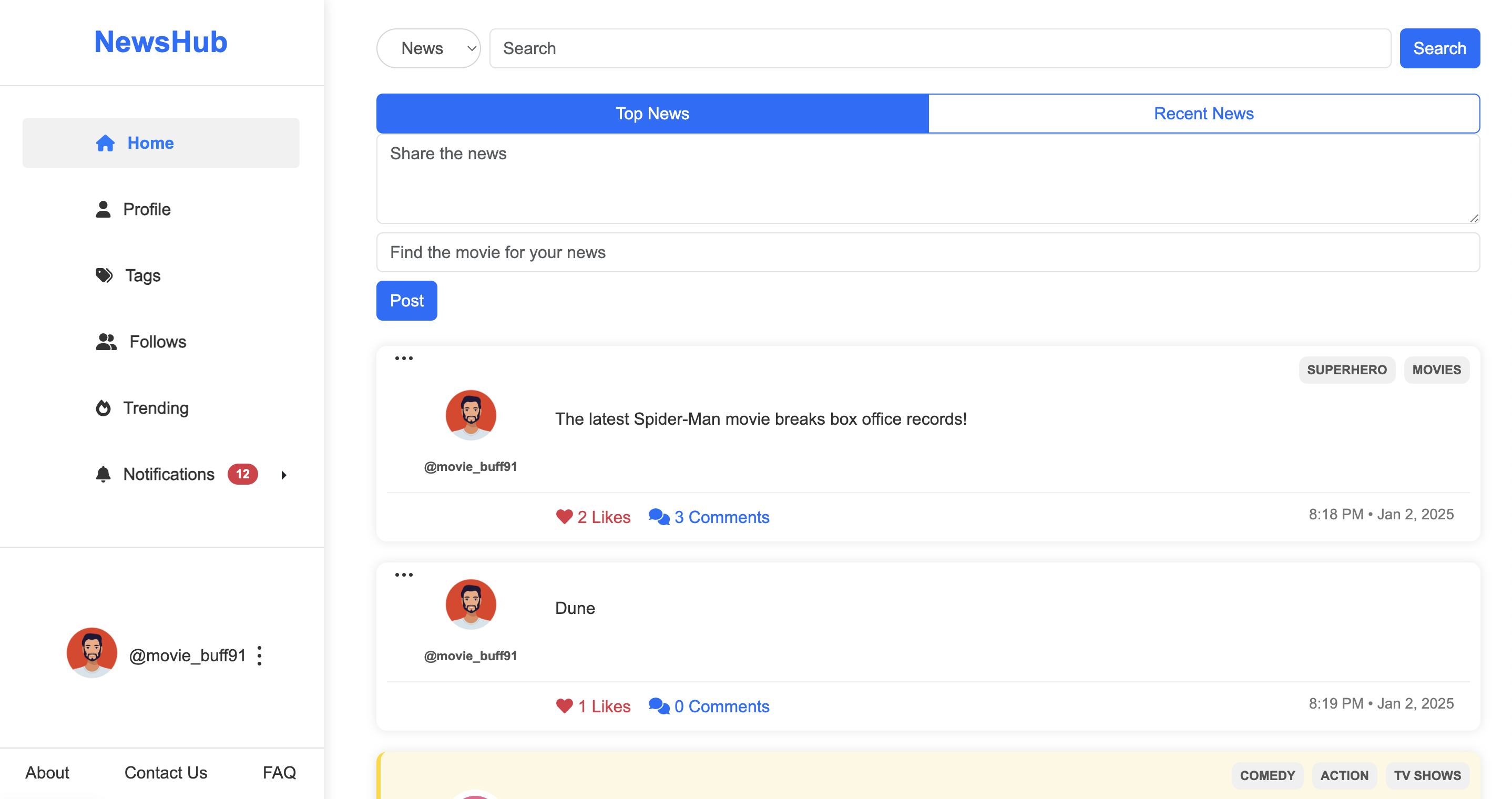The width and height of the screenshot is (1512, 799).
Task: Click the Tags icon in sidebar
Action: (x=104, y=275)
